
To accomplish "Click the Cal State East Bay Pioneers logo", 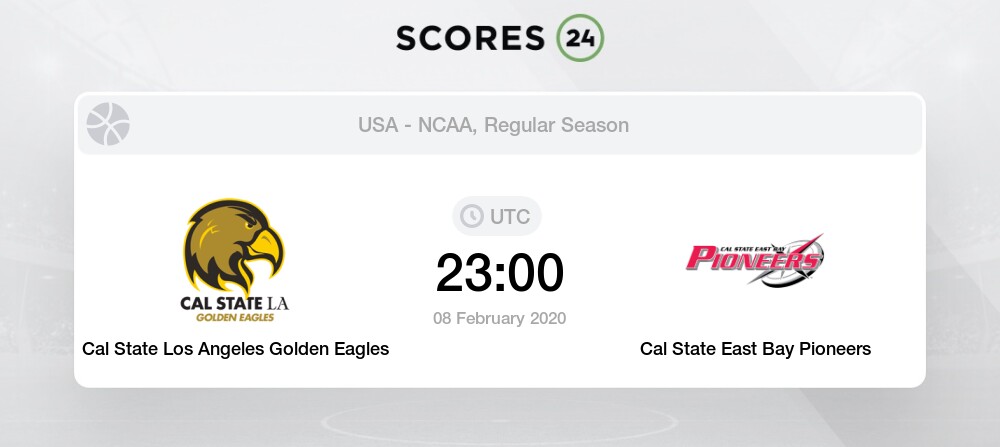I will point(755,260).
